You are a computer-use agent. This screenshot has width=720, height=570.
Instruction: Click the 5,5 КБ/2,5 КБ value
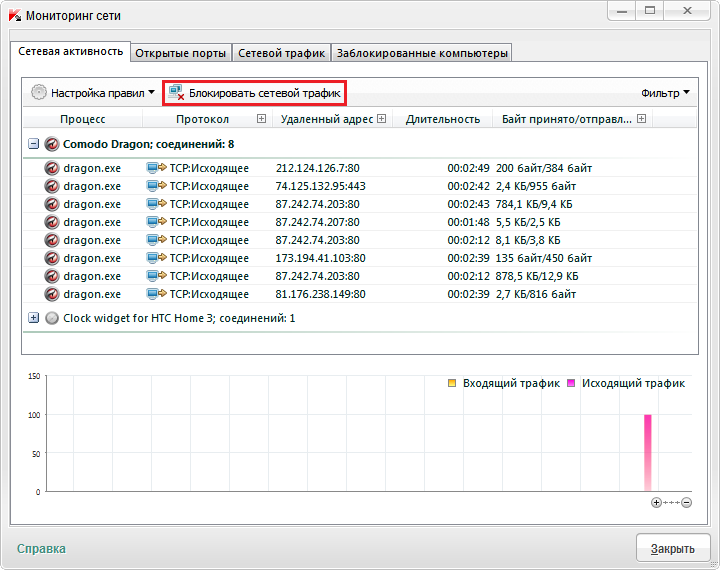pos(528,222)
